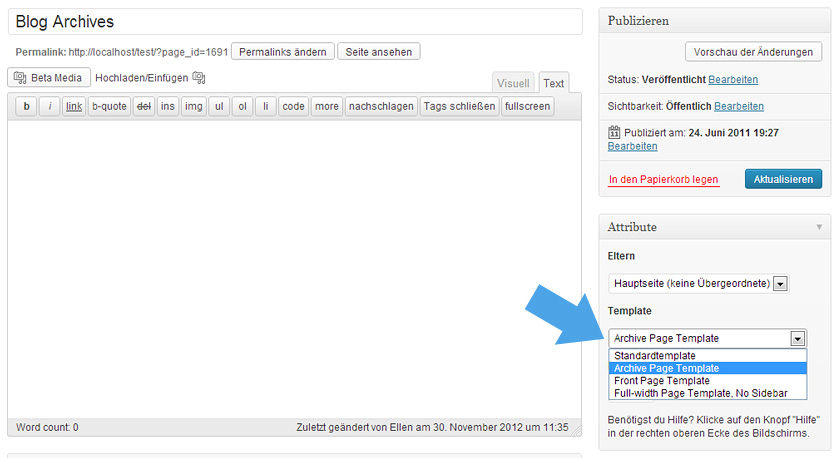This screenshot has width=840, height=458.
Task: Insert a hyperlink using the link button
Action: pos(74,106)
